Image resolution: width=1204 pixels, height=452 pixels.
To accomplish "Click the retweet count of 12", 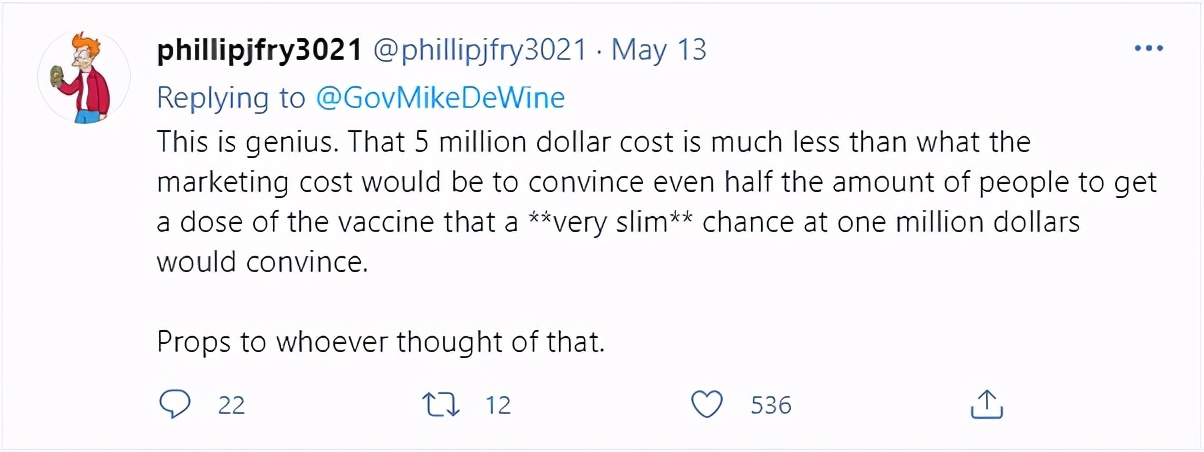I will (x=497, y=405).
